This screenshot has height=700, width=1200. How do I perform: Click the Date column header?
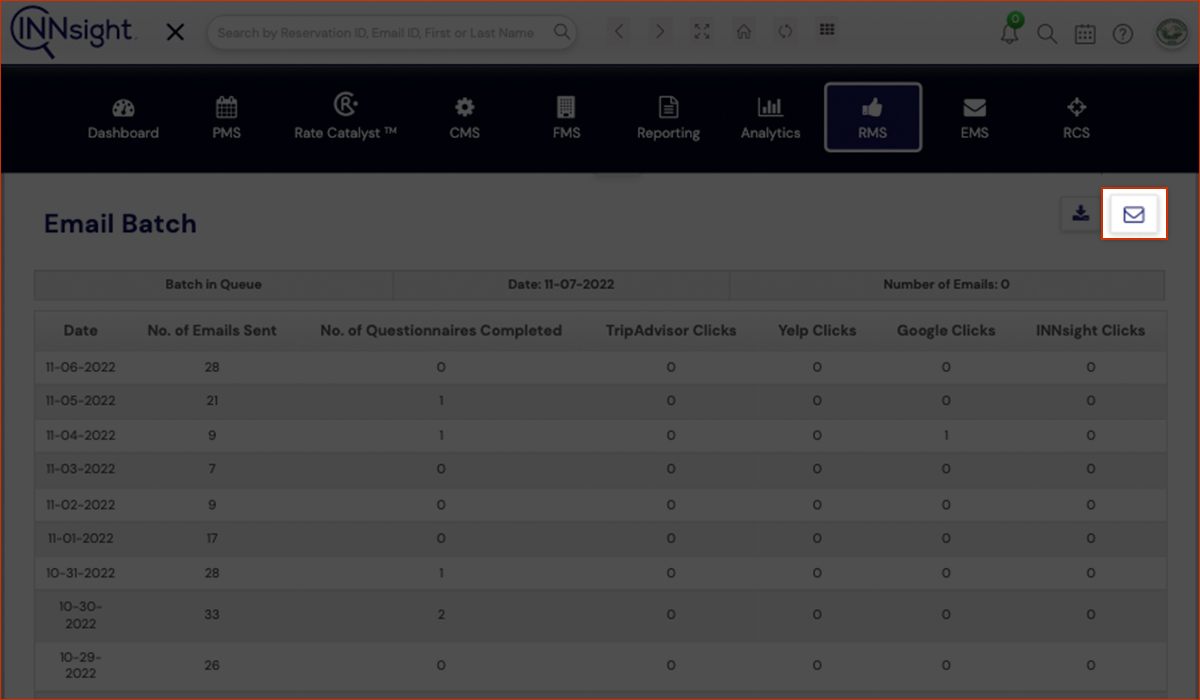click(81, 330)
